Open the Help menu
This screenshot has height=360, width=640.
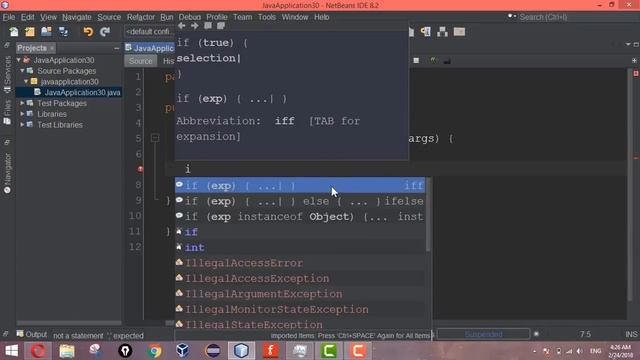pyautogui.click(x=322, y=17)
